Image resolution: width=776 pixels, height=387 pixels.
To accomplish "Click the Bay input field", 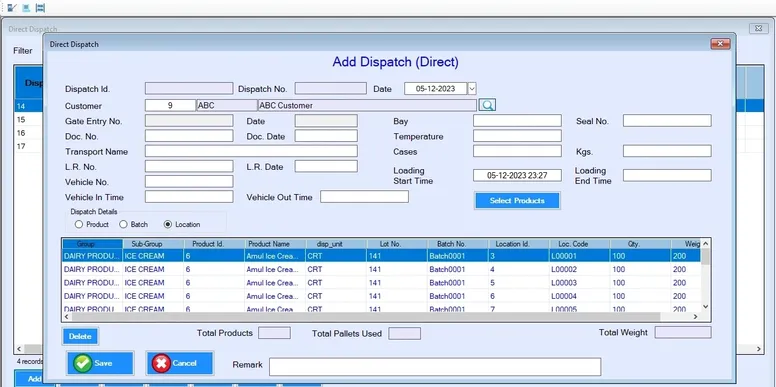I will (x=517, y=121).
